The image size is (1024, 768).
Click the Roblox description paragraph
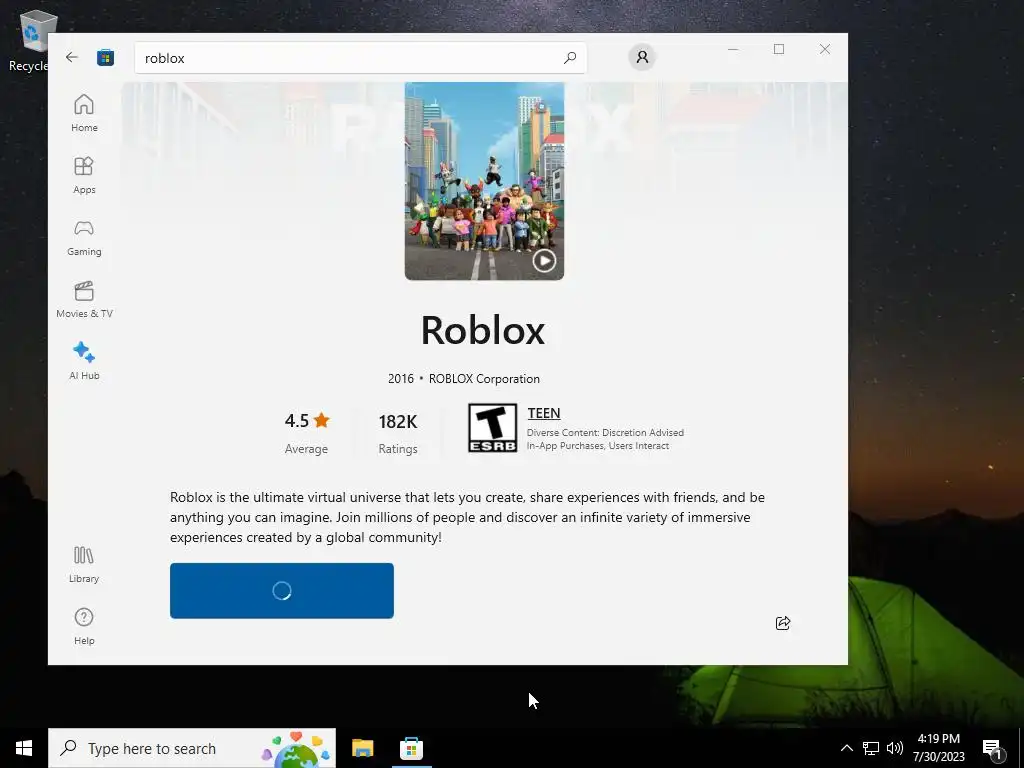[x=467, y=517]
